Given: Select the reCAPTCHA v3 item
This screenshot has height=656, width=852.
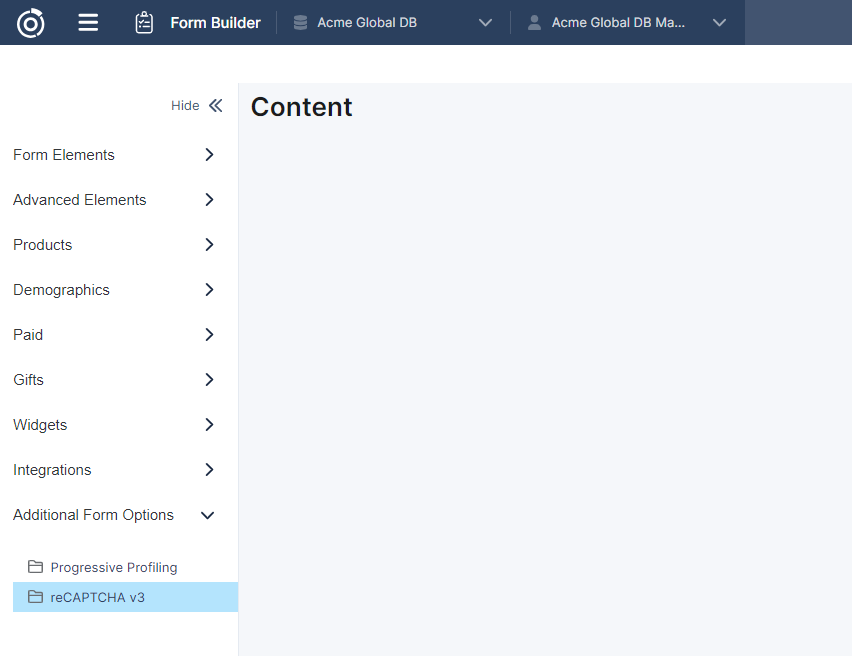Looking at the screenshot, I should coord(98,597).
